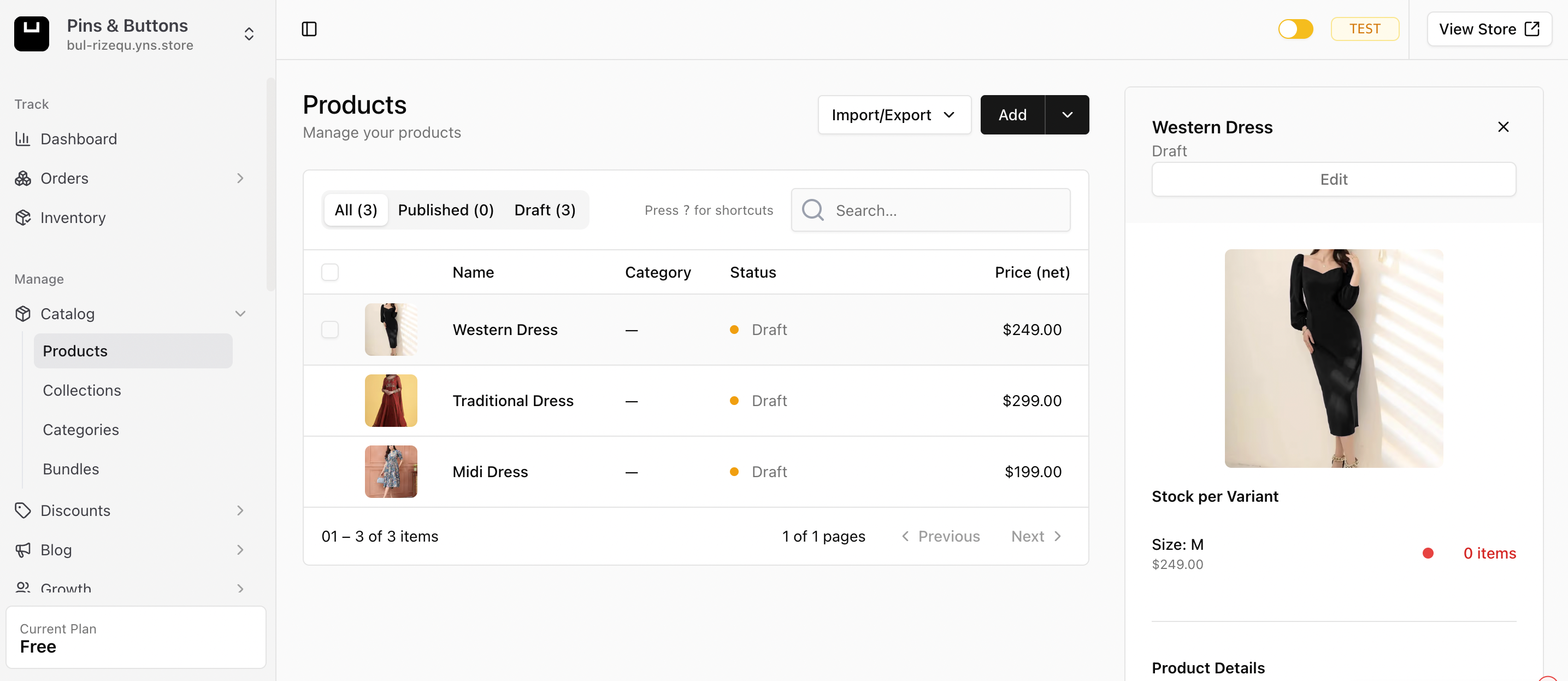Click the Orders boxes icon
Screen dimensions: 1568x681
click(x=22, y=179)
